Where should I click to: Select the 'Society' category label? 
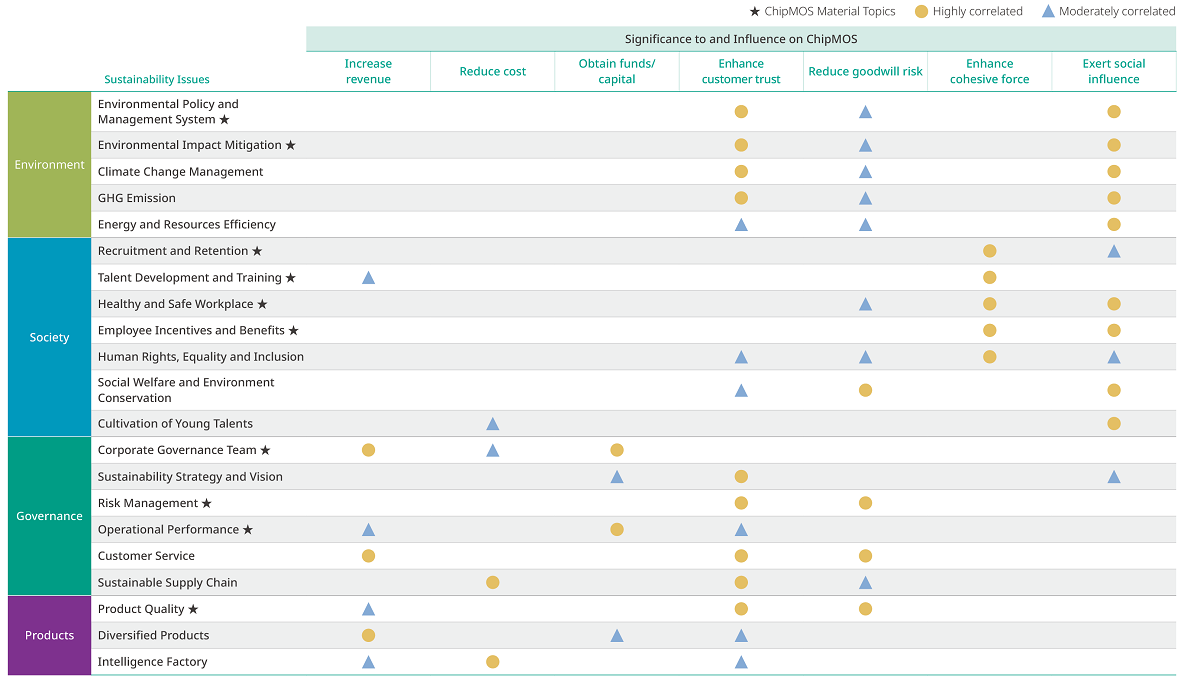click(x=49, y=337)
